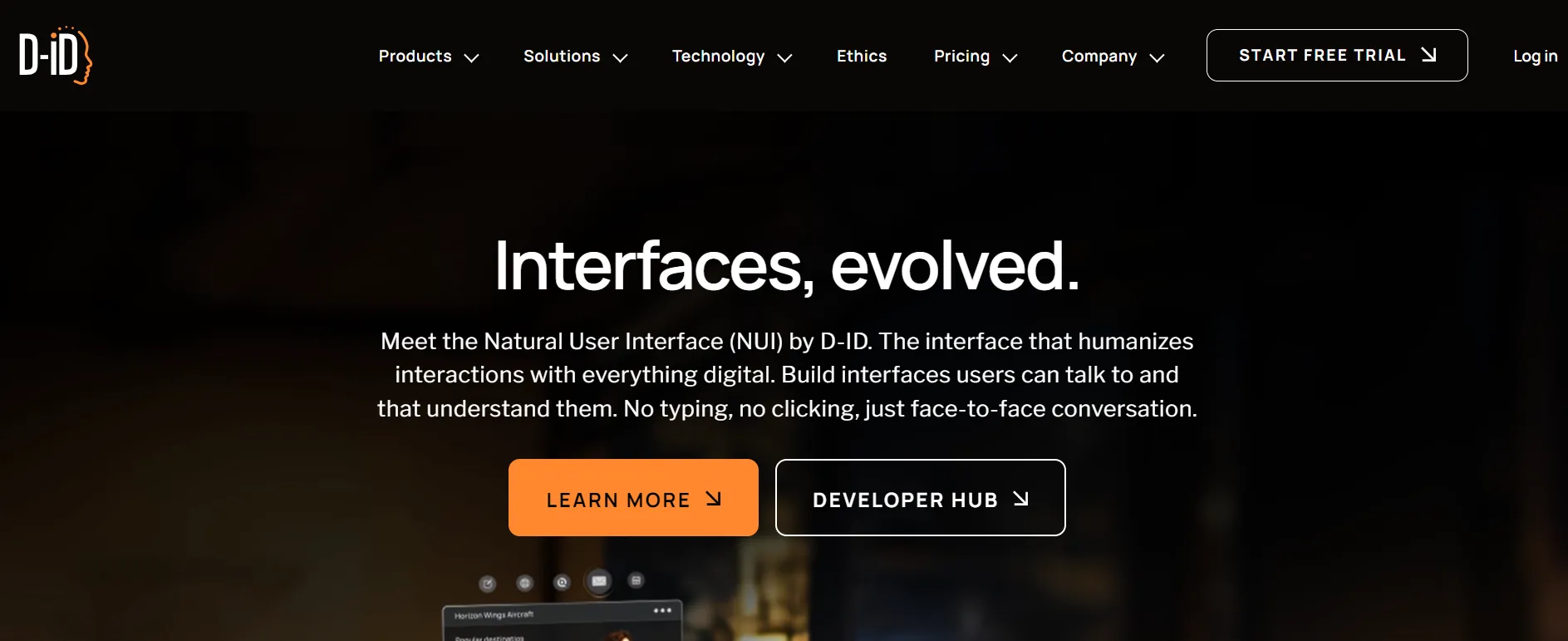1568x641 pixels.
Task: Click the orange Learn More button
Action: 633,497
